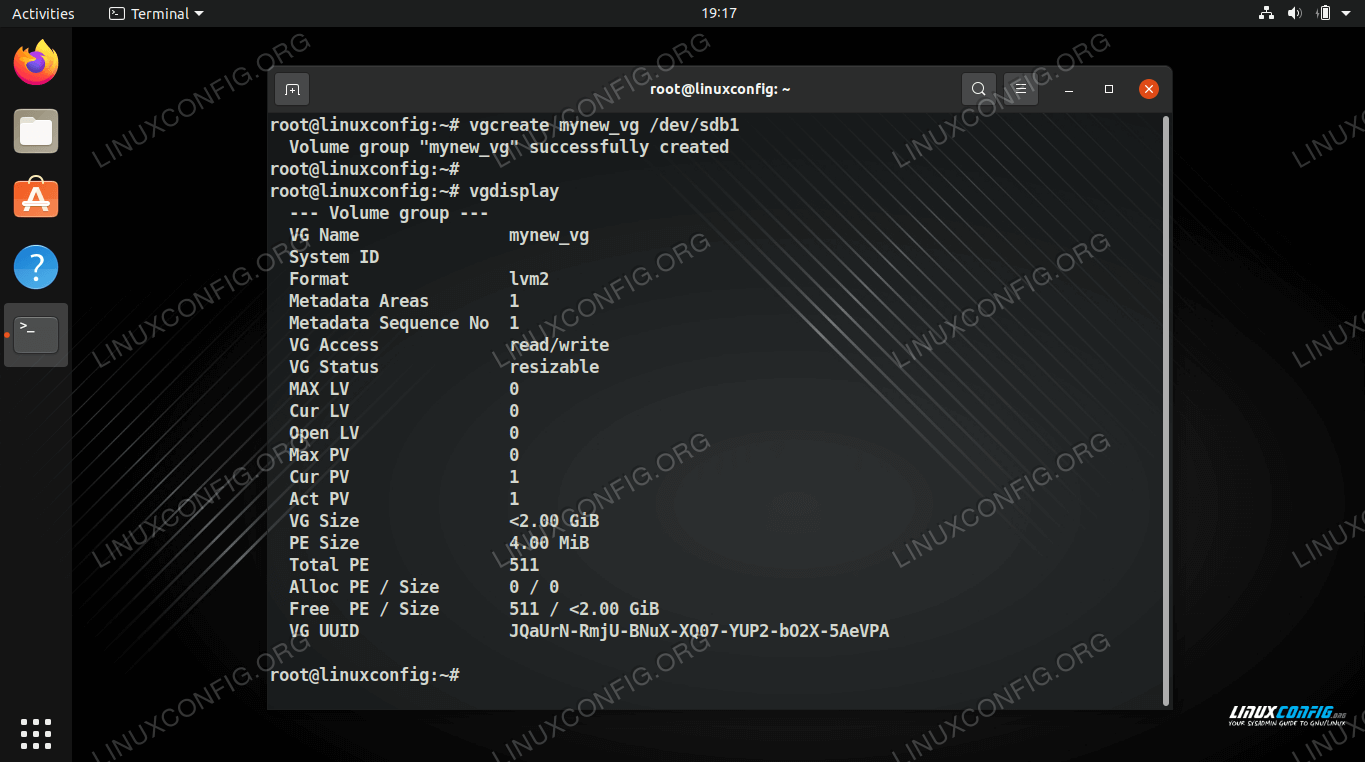Open the Help icon in the dock
Viewport: 1365px width, 762px height.
coord(36,267)
